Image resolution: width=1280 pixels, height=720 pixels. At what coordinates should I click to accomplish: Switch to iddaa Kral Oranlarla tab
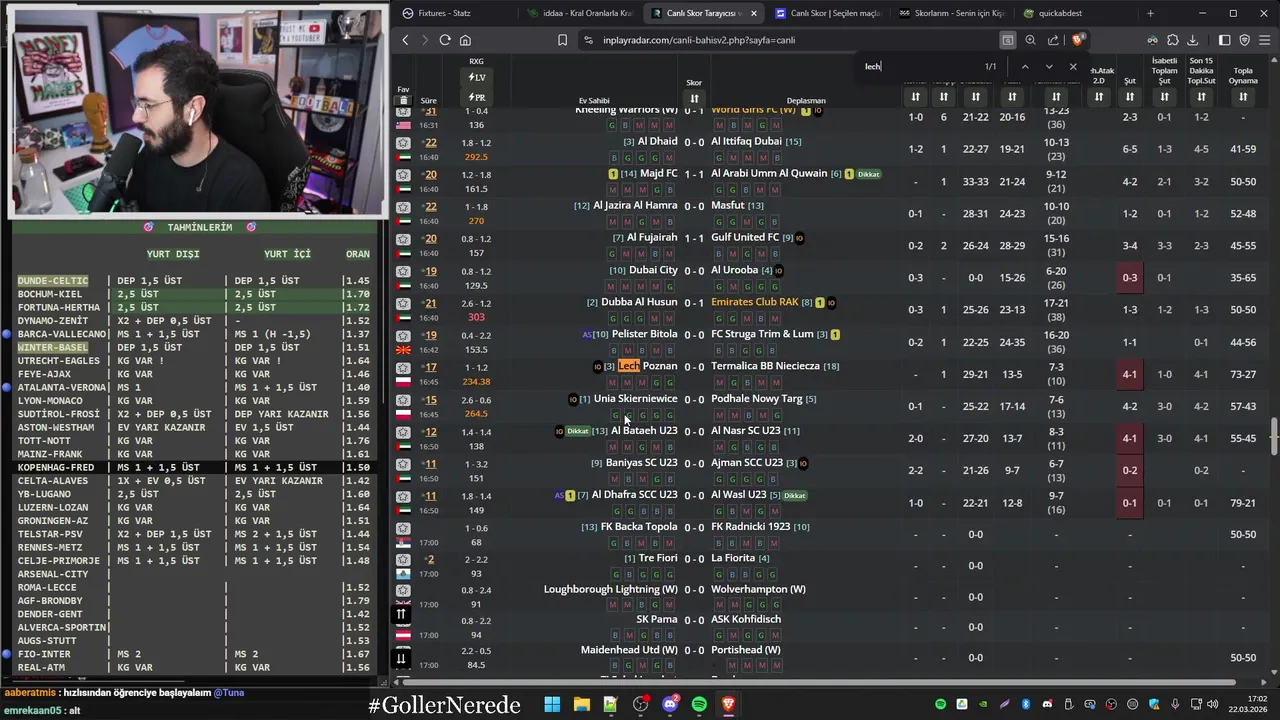pos(580,13)
